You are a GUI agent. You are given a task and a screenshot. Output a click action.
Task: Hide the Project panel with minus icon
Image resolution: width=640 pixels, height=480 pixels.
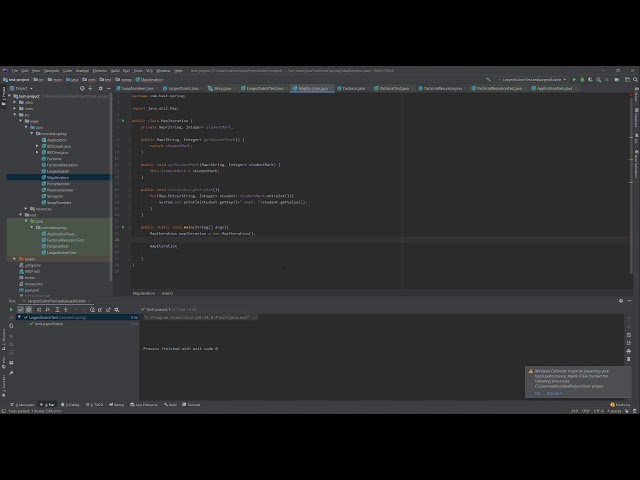[109, 88]
